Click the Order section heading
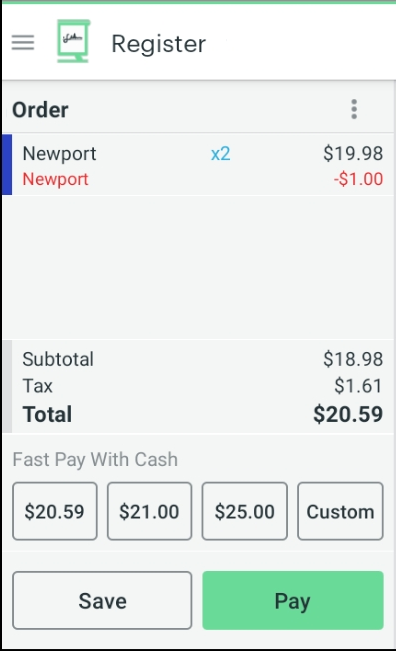The width and height of the screenshot is (396, 651). pos(40,110)
